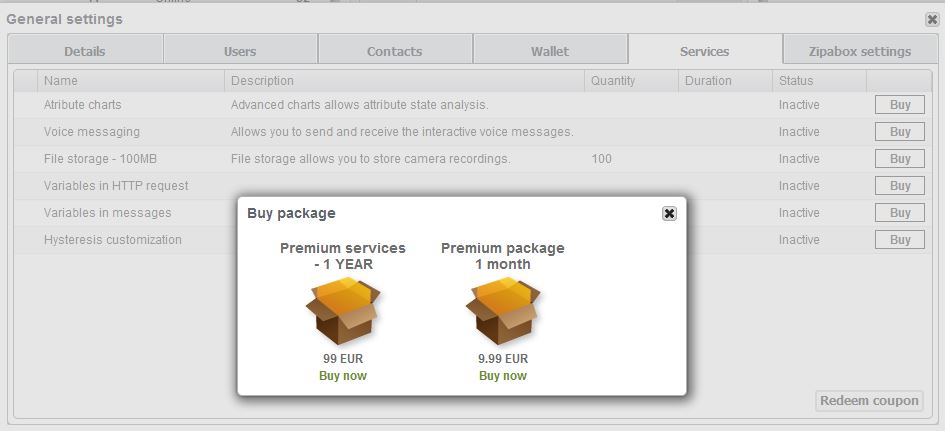The height and width of the screenshot is (431, 945).
Task: Buy now the 99 EUR yearly package
Action: [343, 376]
